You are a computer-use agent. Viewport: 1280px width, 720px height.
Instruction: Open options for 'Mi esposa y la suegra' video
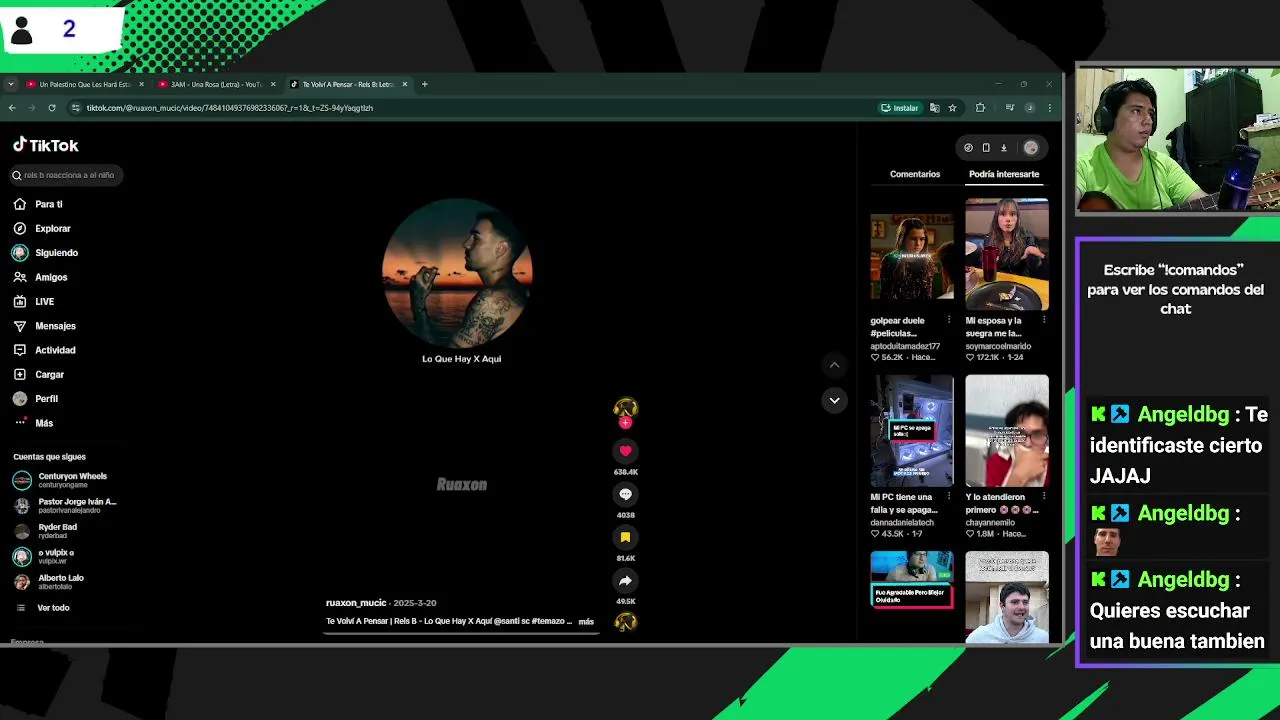point(1043,320)
